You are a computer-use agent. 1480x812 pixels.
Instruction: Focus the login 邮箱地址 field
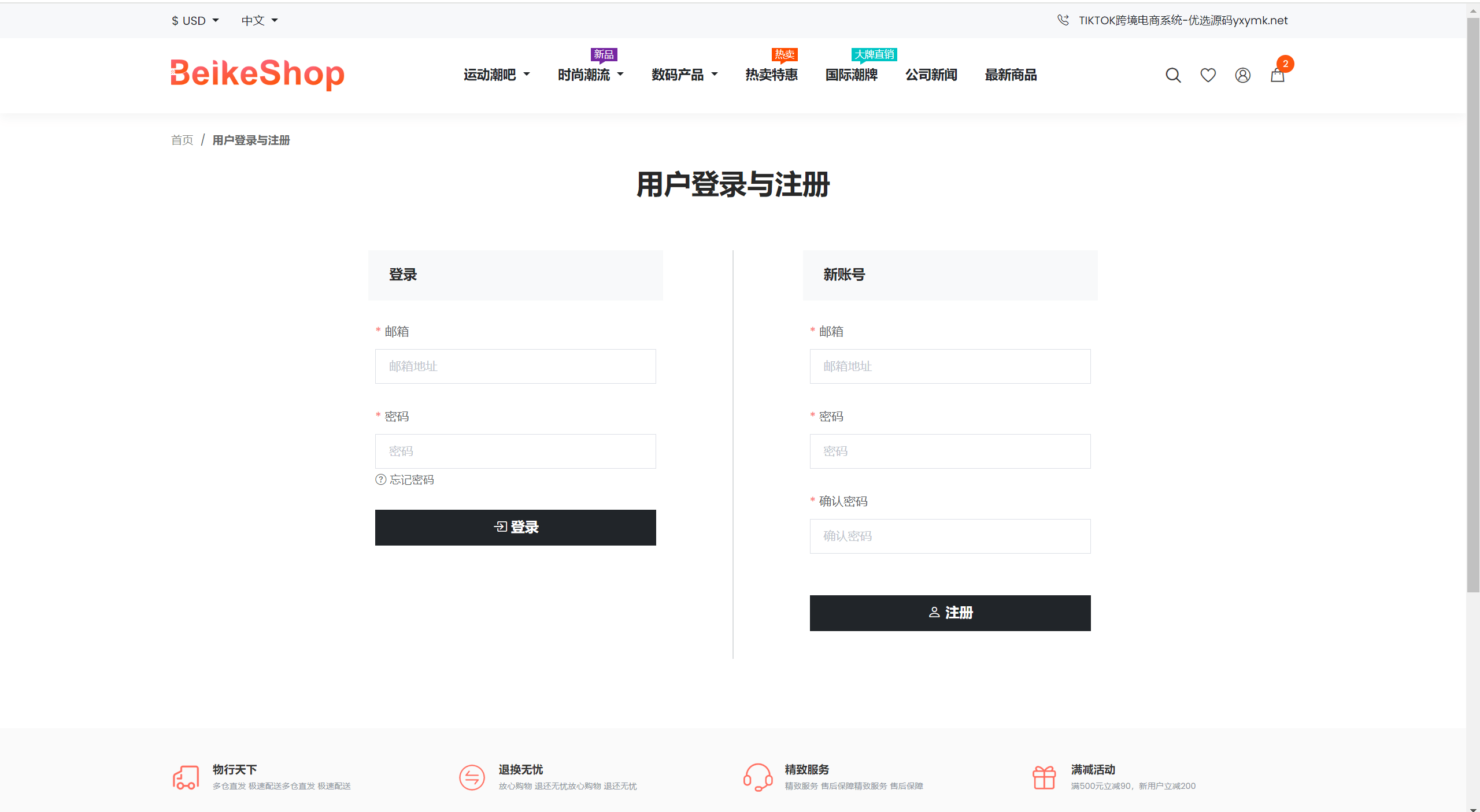pos(515,366)
